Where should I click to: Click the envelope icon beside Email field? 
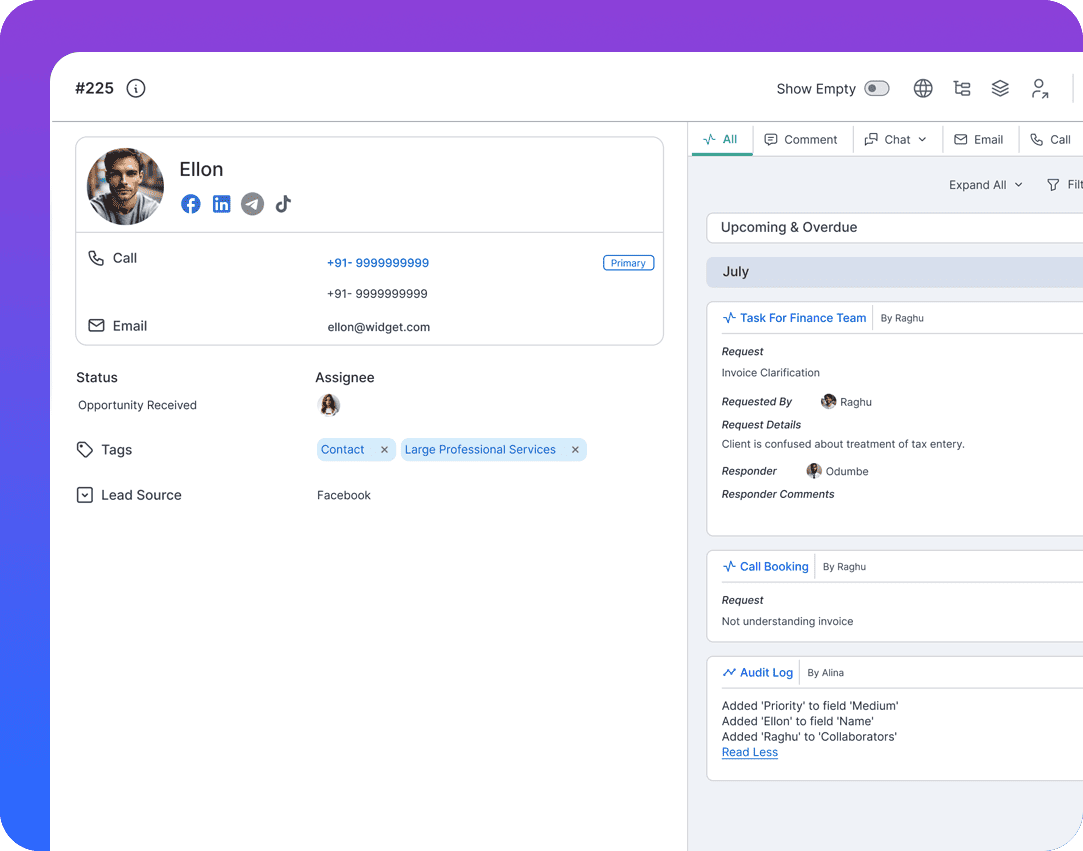tap(96, 325)
